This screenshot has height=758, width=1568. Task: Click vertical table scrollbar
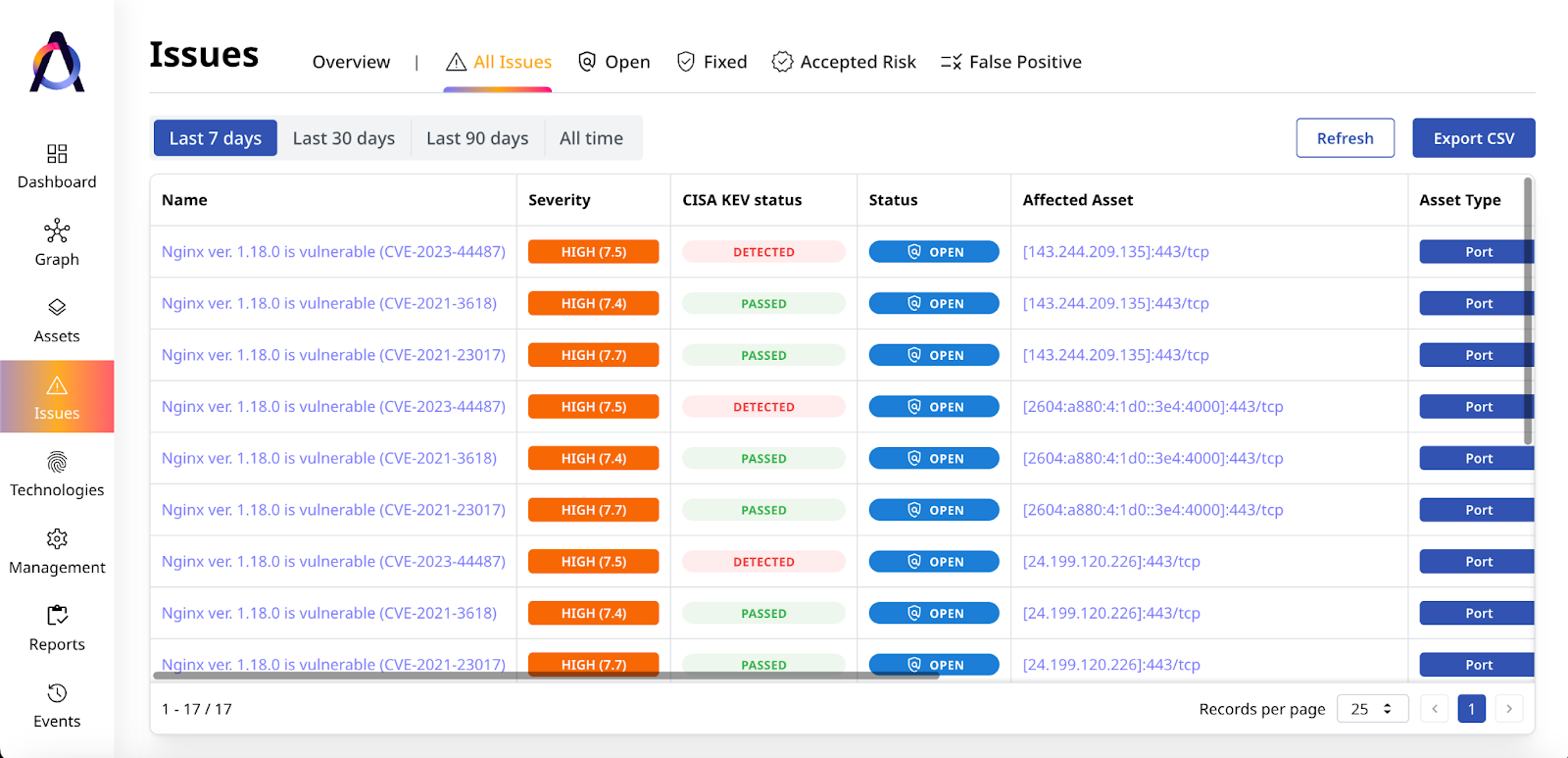pyautogui.click(x=1528, y=311)
